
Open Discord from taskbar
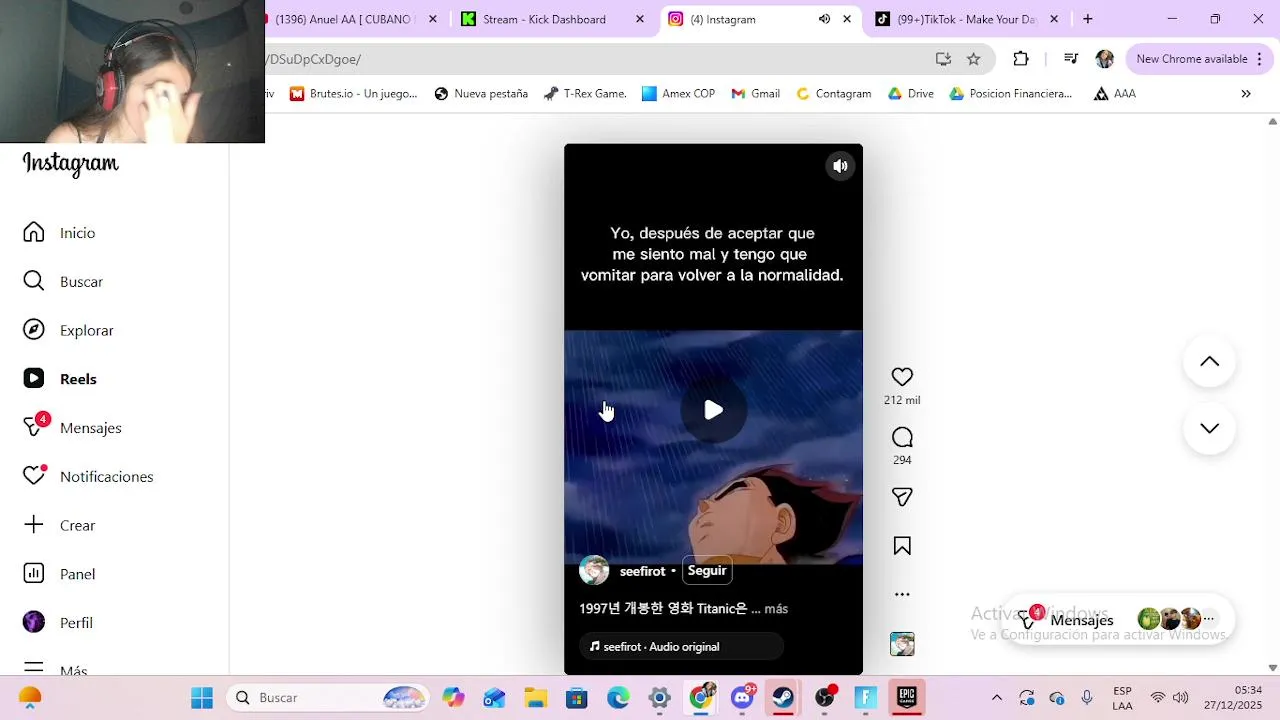click(x=742, y=698)
